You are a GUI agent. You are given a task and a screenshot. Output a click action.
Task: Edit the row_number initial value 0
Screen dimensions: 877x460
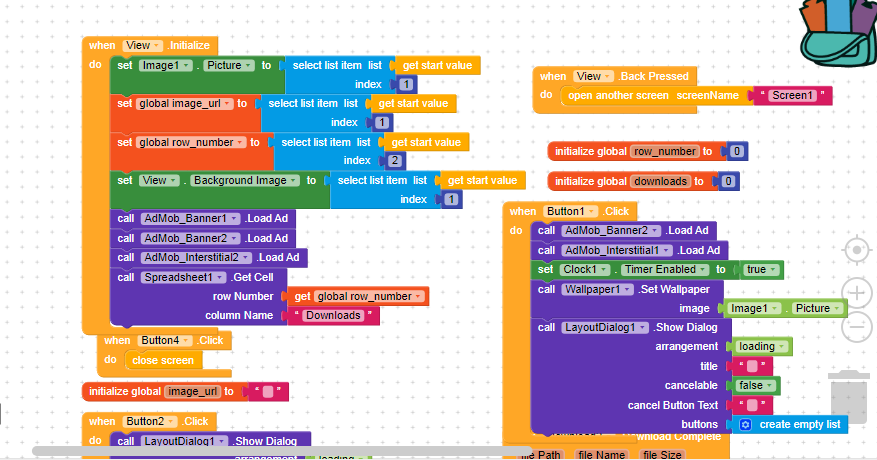click(x=737, y=151)
